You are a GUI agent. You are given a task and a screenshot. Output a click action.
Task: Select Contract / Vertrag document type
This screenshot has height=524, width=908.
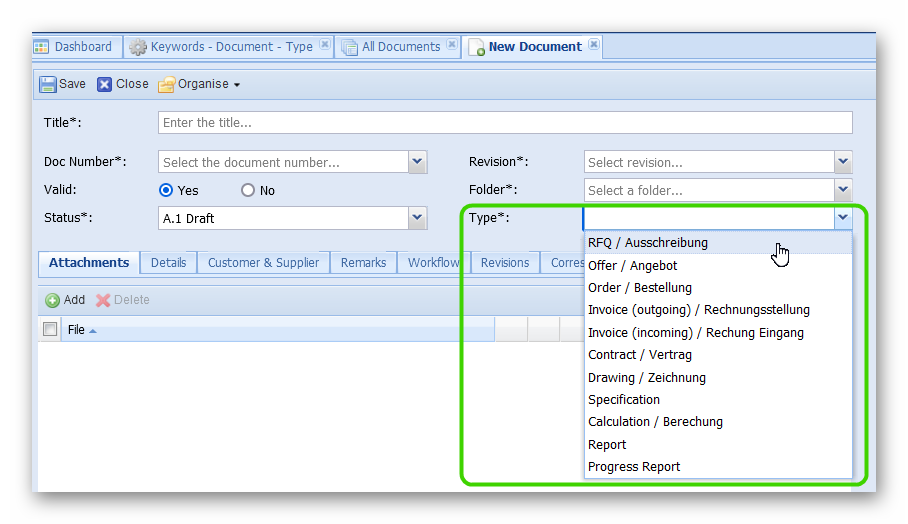pos(639,355)
